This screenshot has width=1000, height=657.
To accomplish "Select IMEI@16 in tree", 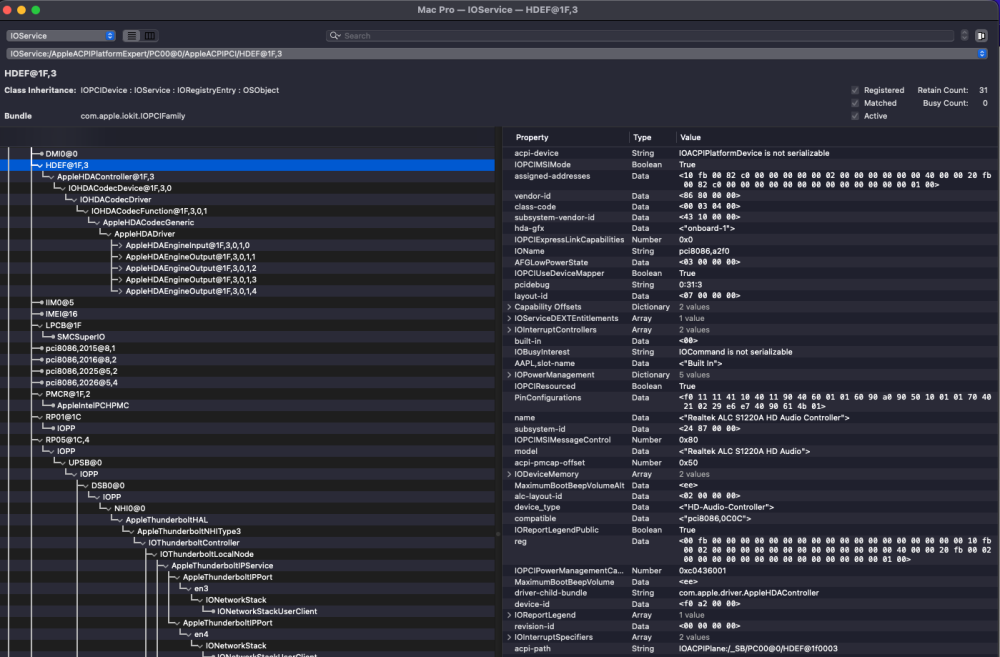I will point(61,314).
